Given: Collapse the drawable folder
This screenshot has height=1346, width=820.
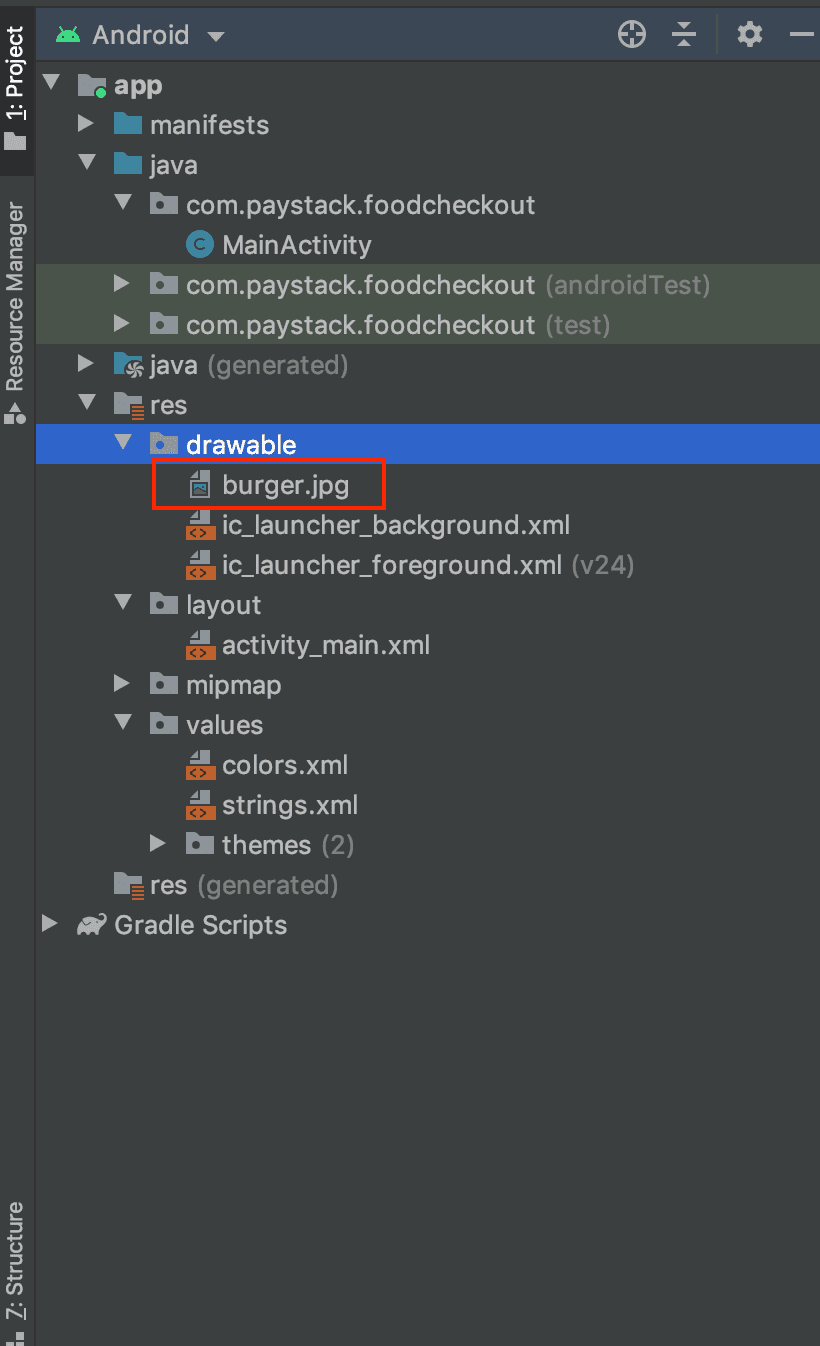Looking at the screenshot, I should tap(122, 444).
